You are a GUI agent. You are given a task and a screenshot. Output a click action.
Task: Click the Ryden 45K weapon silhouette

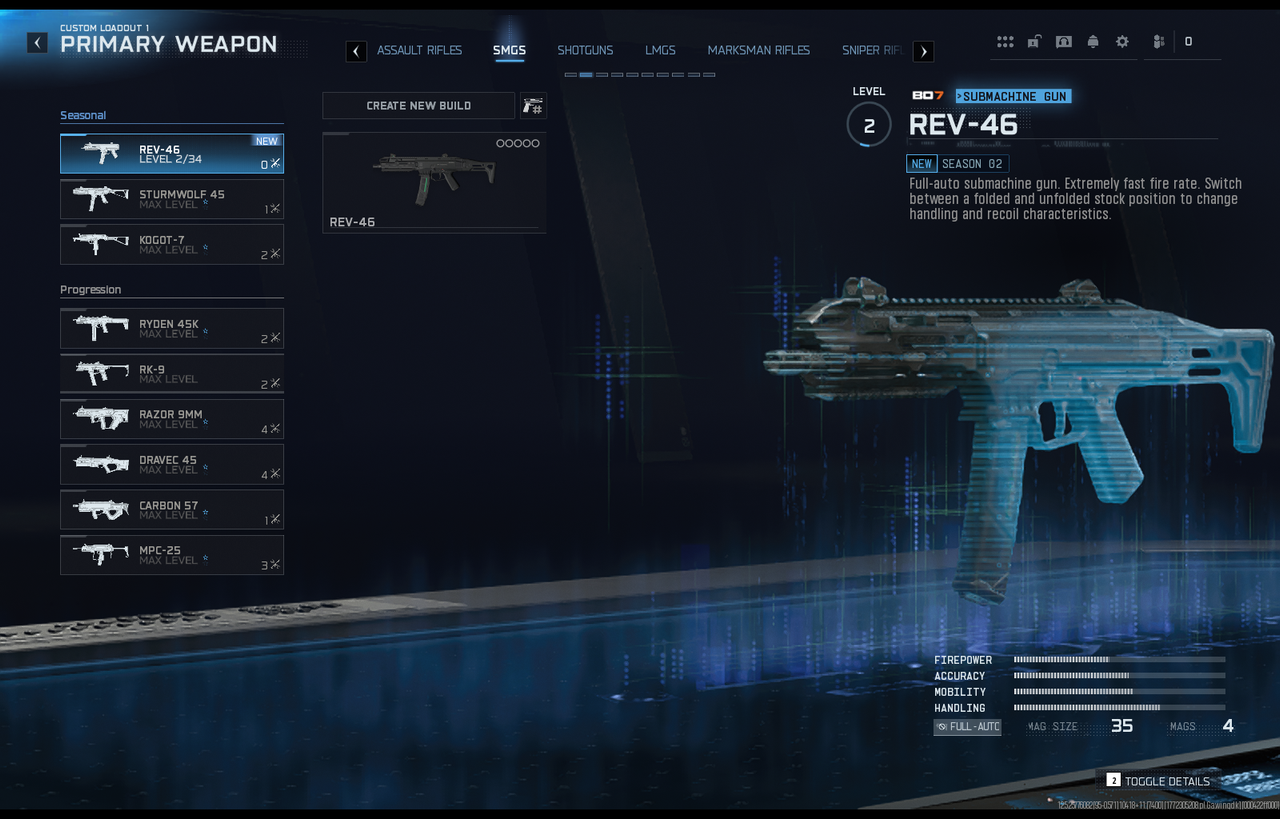[x=100, y=327]
